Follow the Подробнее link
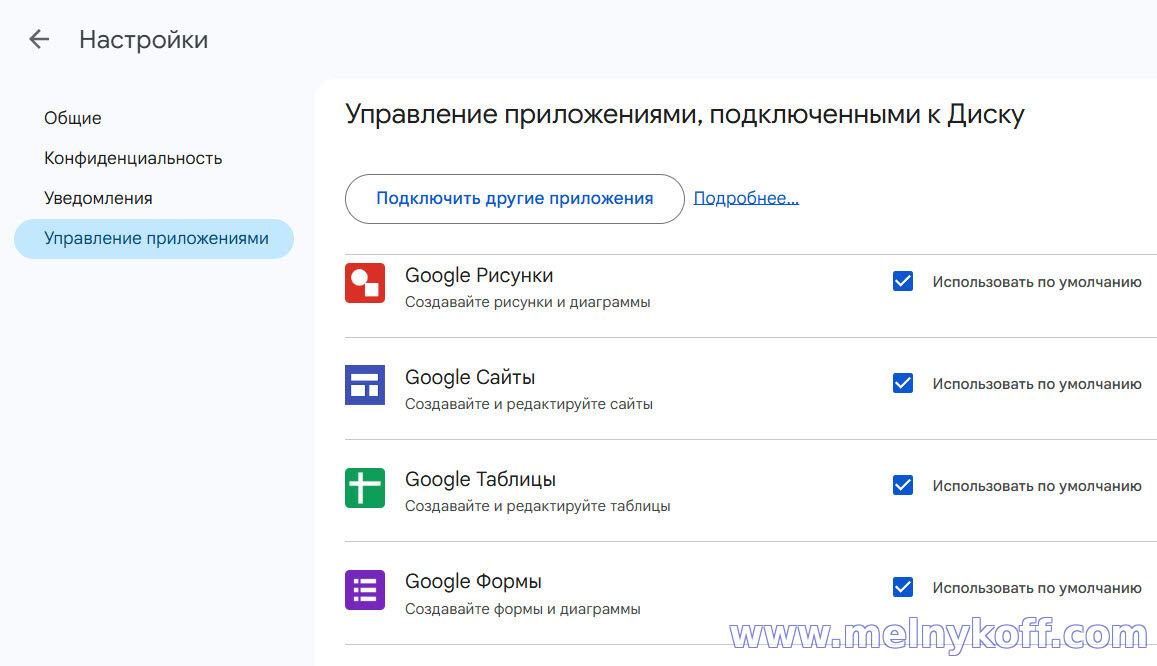 746,198
